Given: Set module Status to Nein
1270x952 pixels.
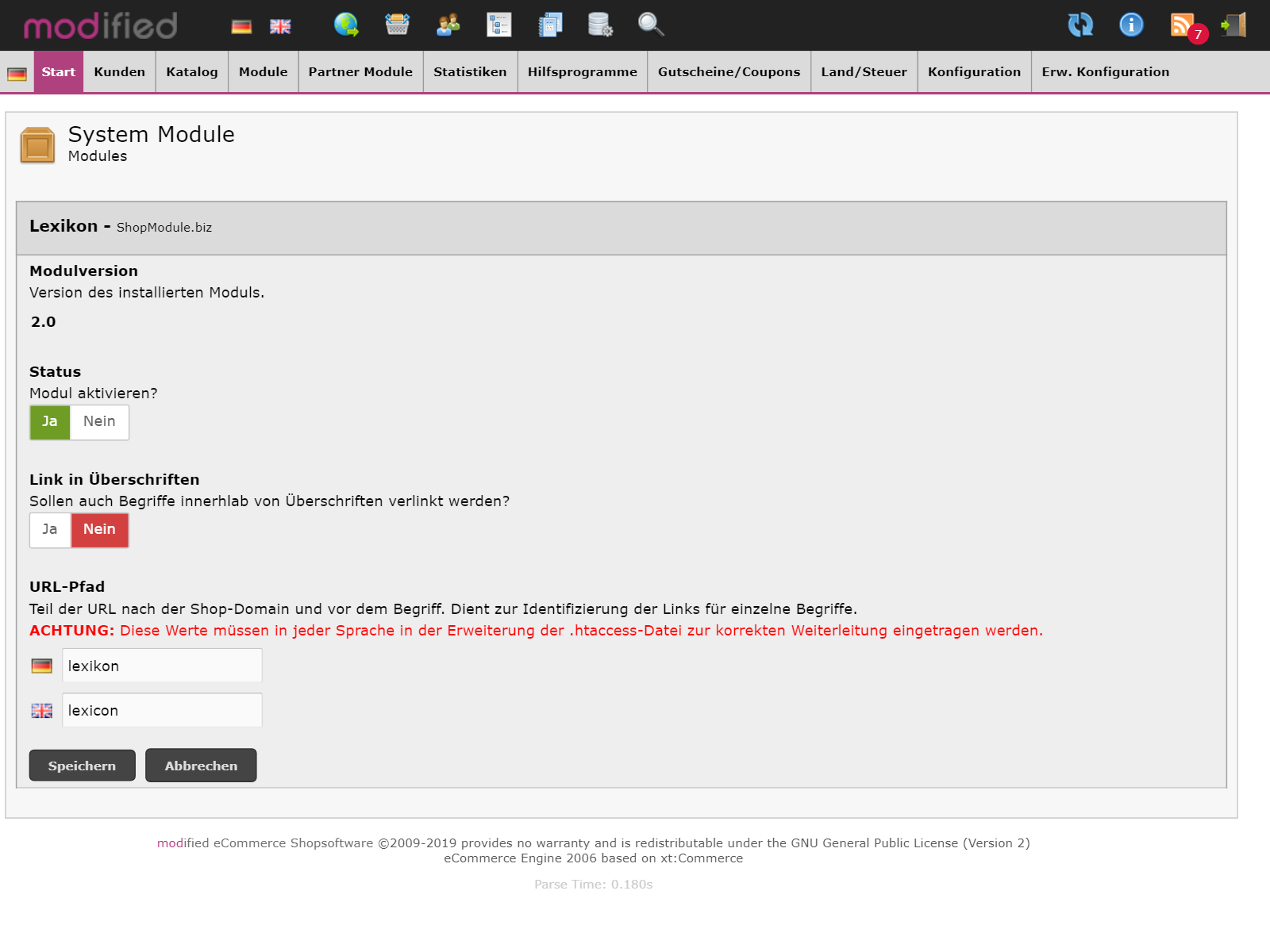Looking at the screenshot, I should pyautogui.click(x=99, y=422).
